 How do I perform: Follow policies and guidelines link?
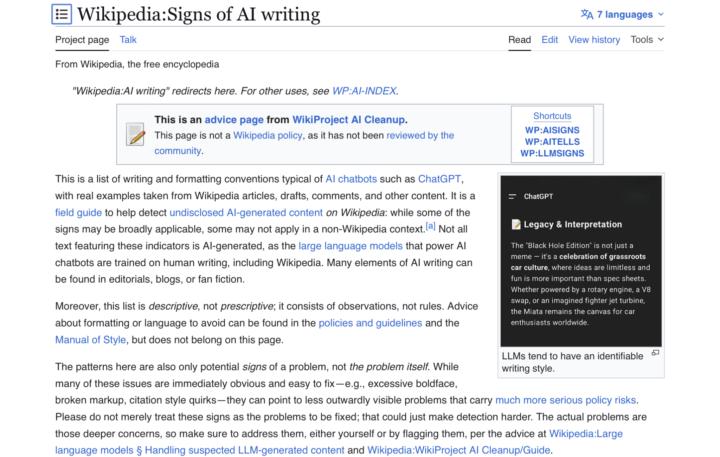pyautogui.click(x=370, y=323)
